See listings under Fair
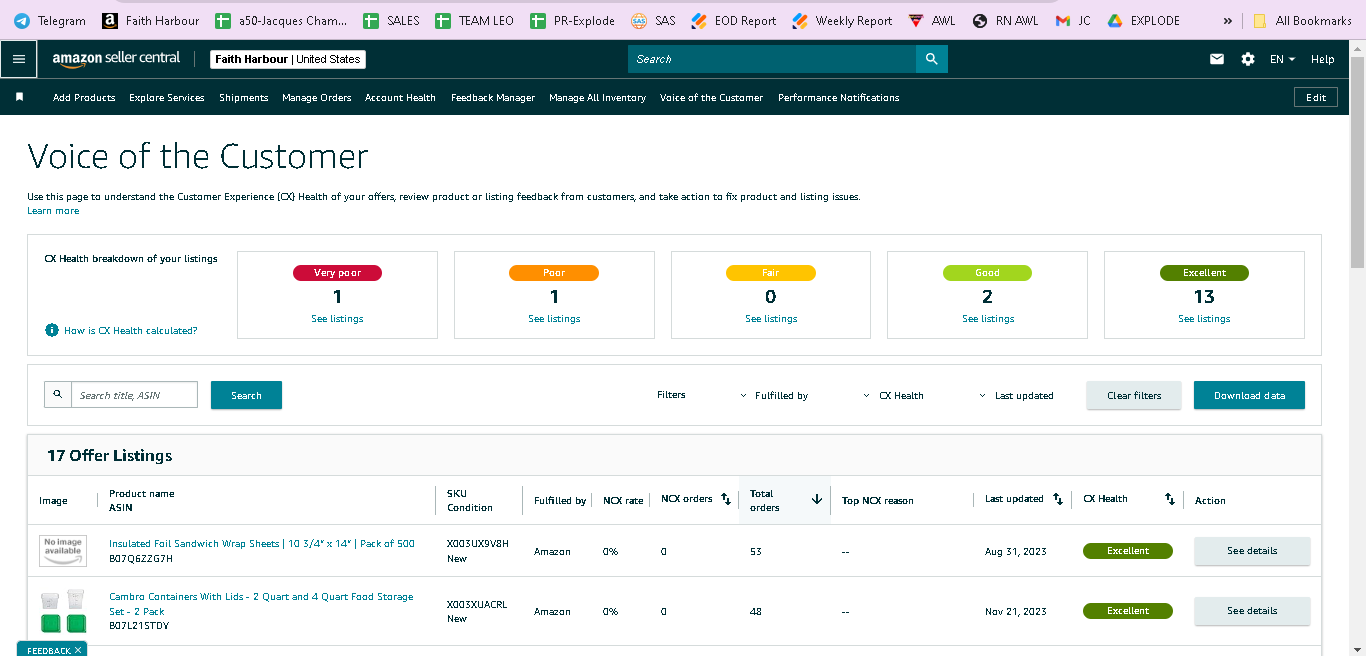Image resolution: width=1366 pixels, height=656 pixels. [771, 319]
